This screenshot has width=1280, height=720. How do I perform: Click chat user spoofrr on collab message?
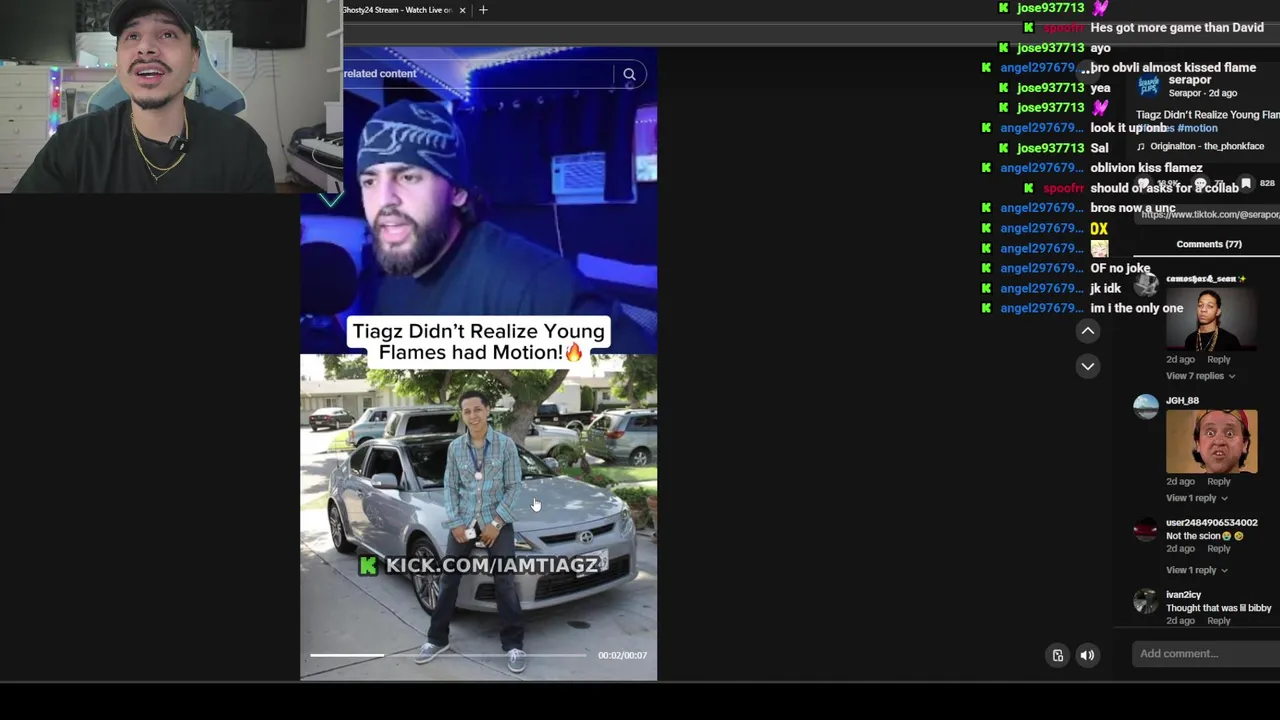(1063, 188)
